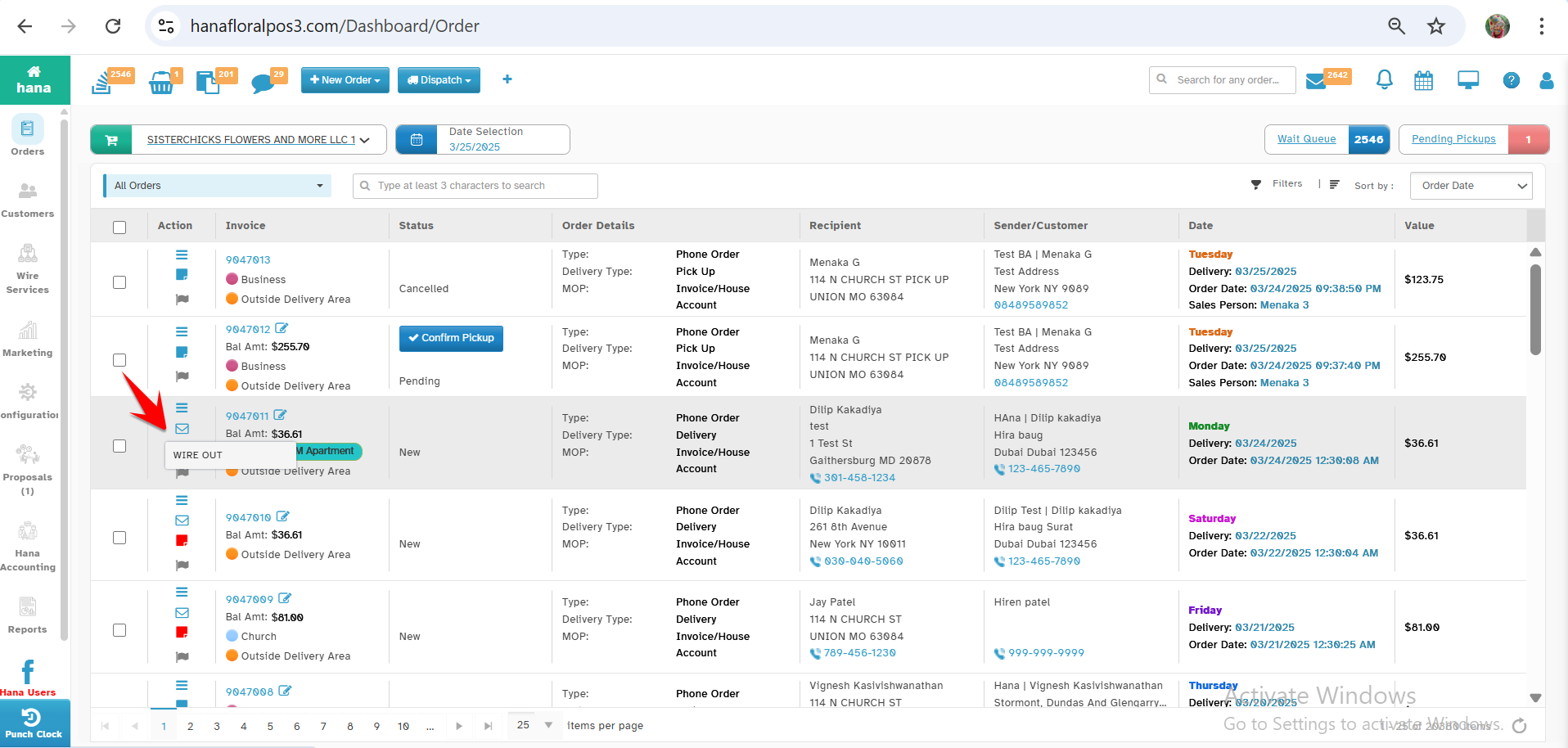Tick the checkbox for invoice 9047013
Image resolution: width=1568 pixels, height=748 pixels.
[119, 282]
